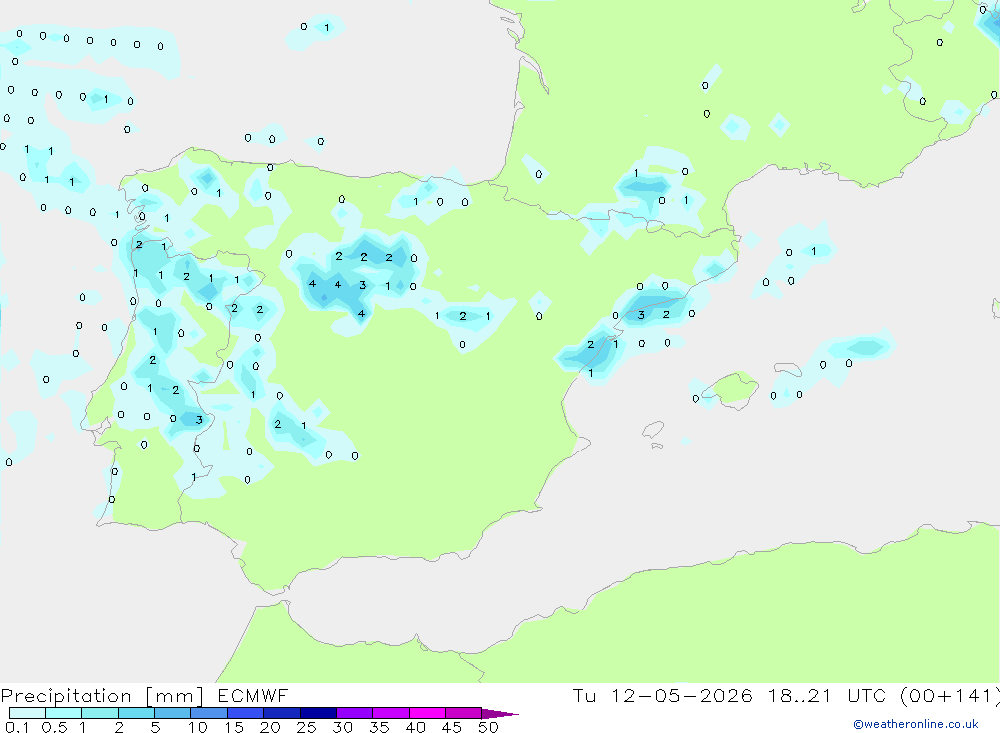Click the legend label '0.1'
This screenshot has width=1000, height=733.
(17, 727)
